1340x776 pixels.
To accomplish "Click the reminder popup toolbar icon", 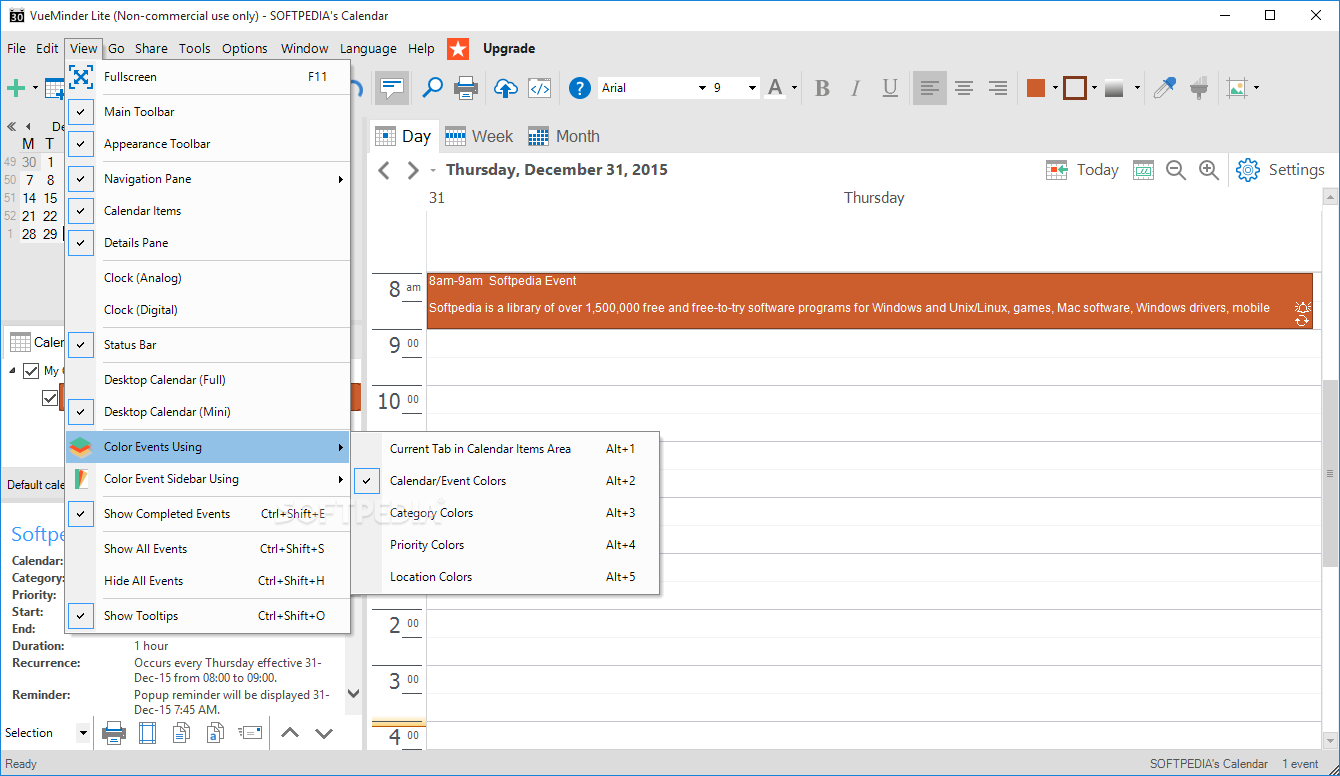I will point(392,88).
